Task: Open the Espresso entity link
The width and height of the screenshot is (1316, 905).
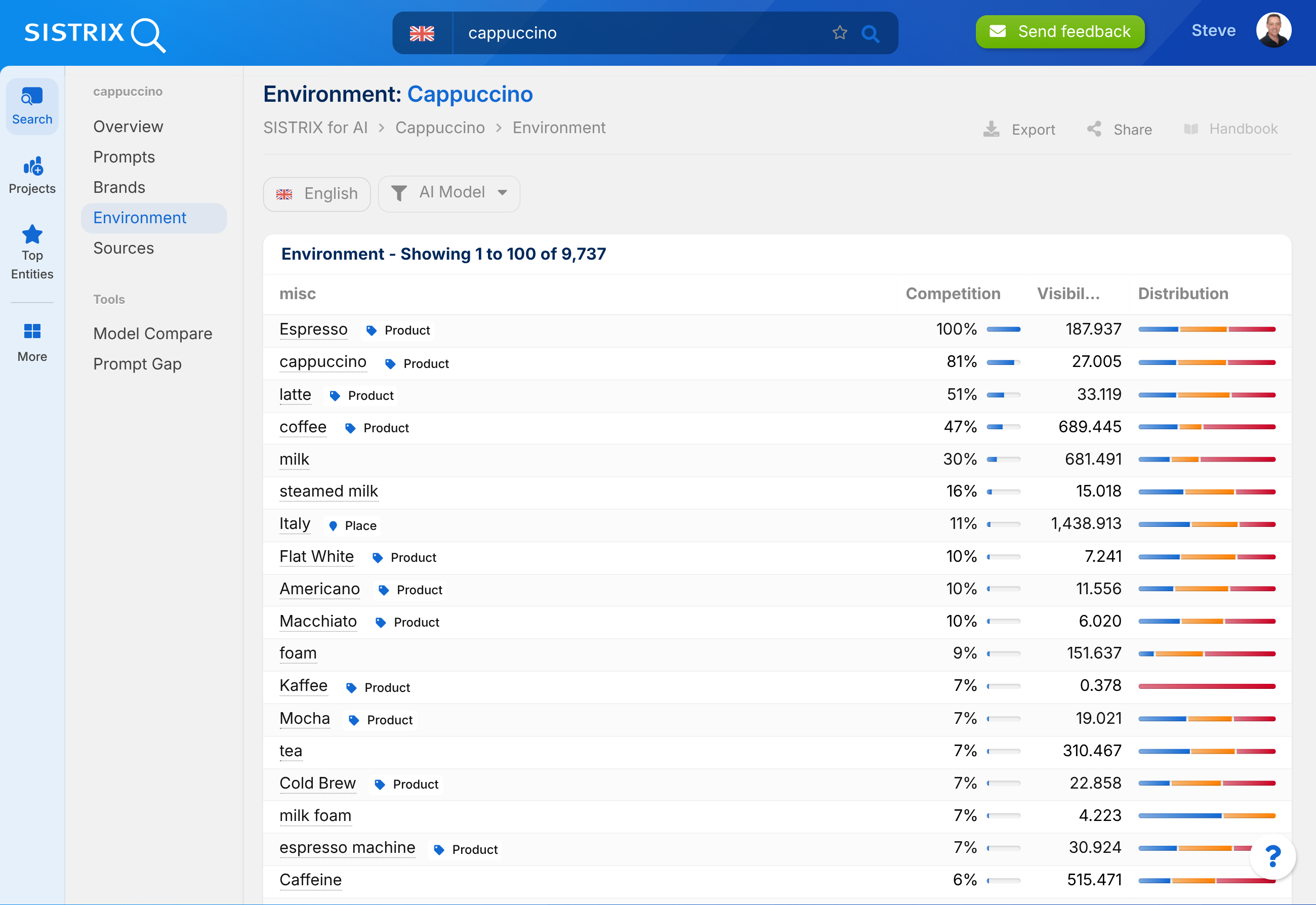Action: coord(313,330)
